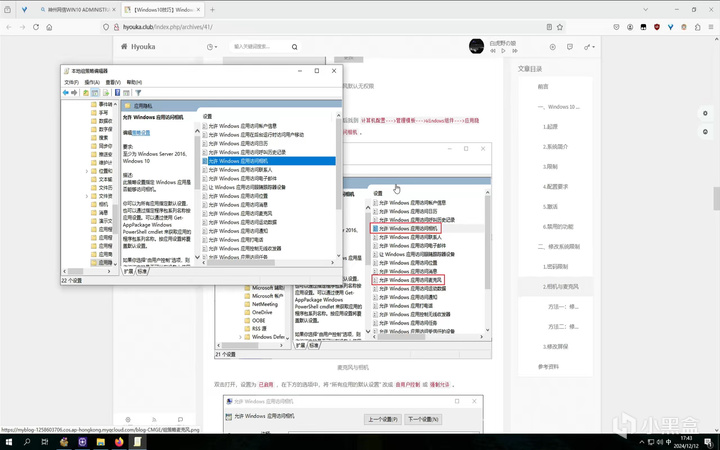Expand the 位置 tree folder in policy editor
The height and width of the screenshot is (450, 720).
[86, 171]
